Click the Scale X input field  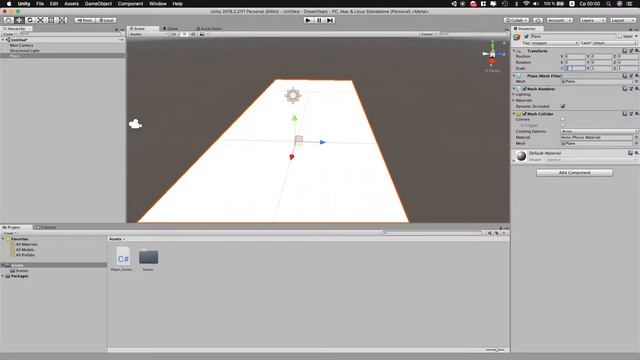(576, 69)
